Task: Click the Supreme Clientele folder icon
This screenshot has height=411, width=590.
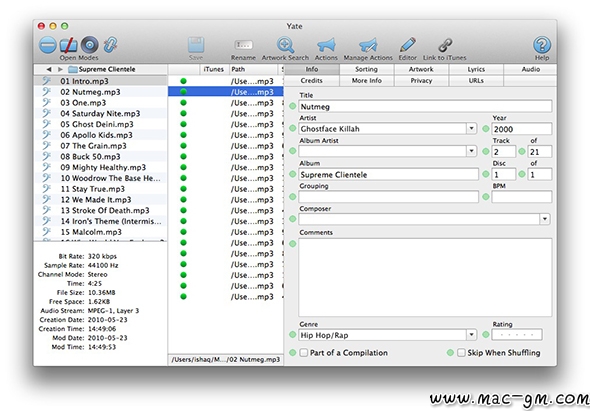Action: click(x=73, y=69)
